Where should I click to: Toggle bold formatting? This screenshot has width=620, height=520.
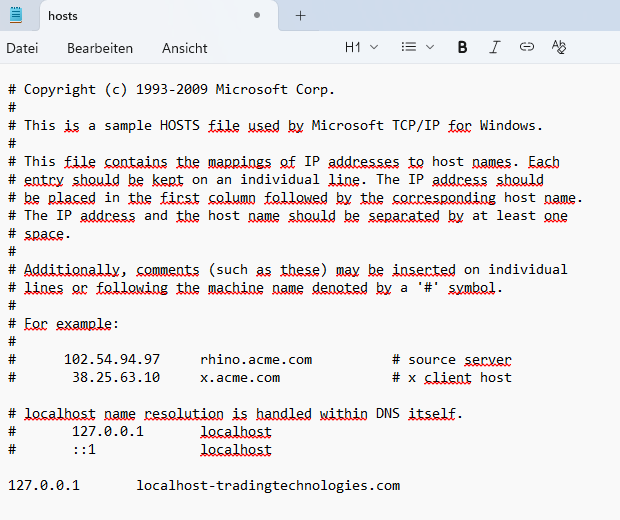462,47
